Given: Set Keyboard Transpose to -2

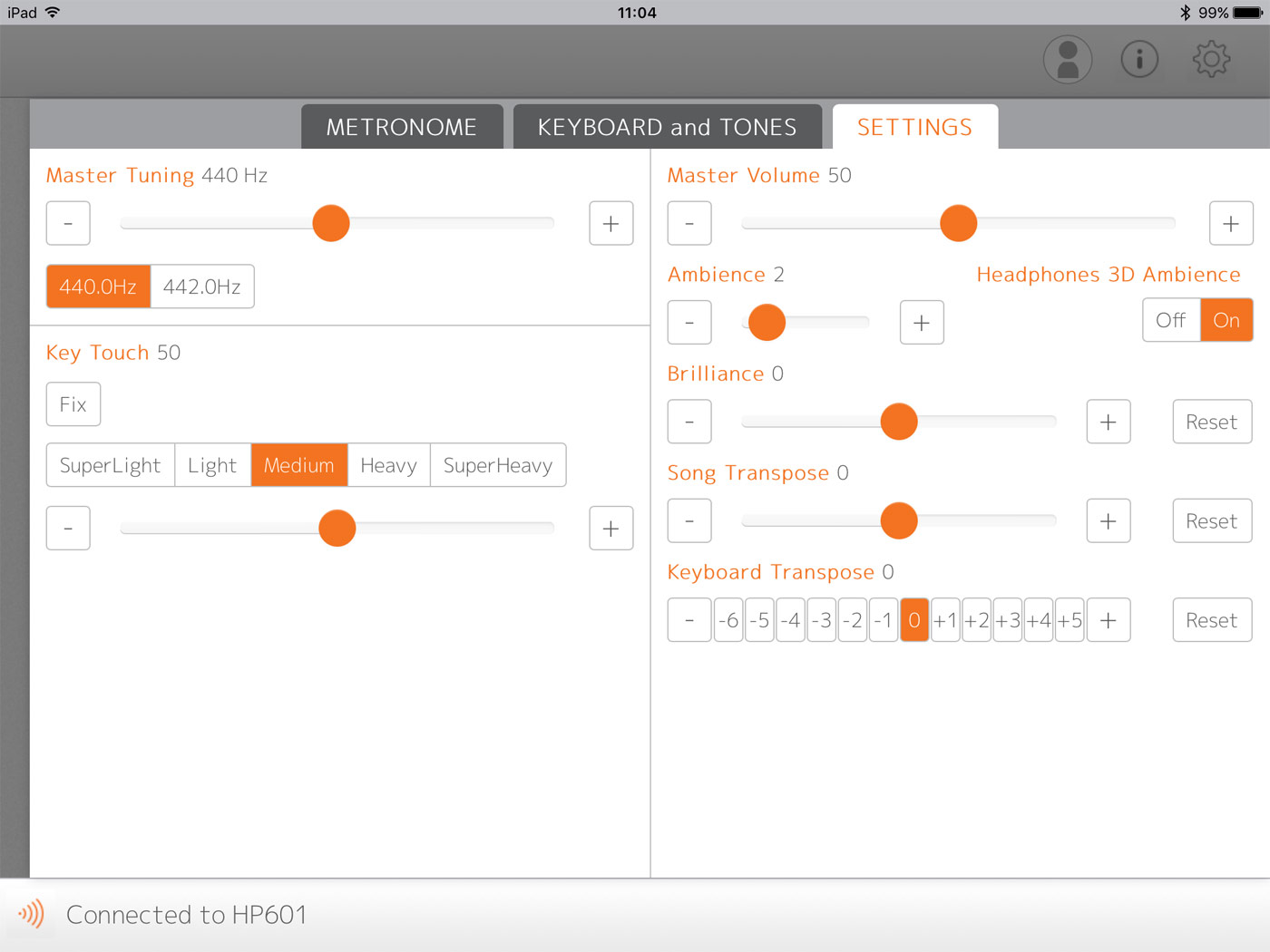Looking at the screenshot, I should coord(853,620).
